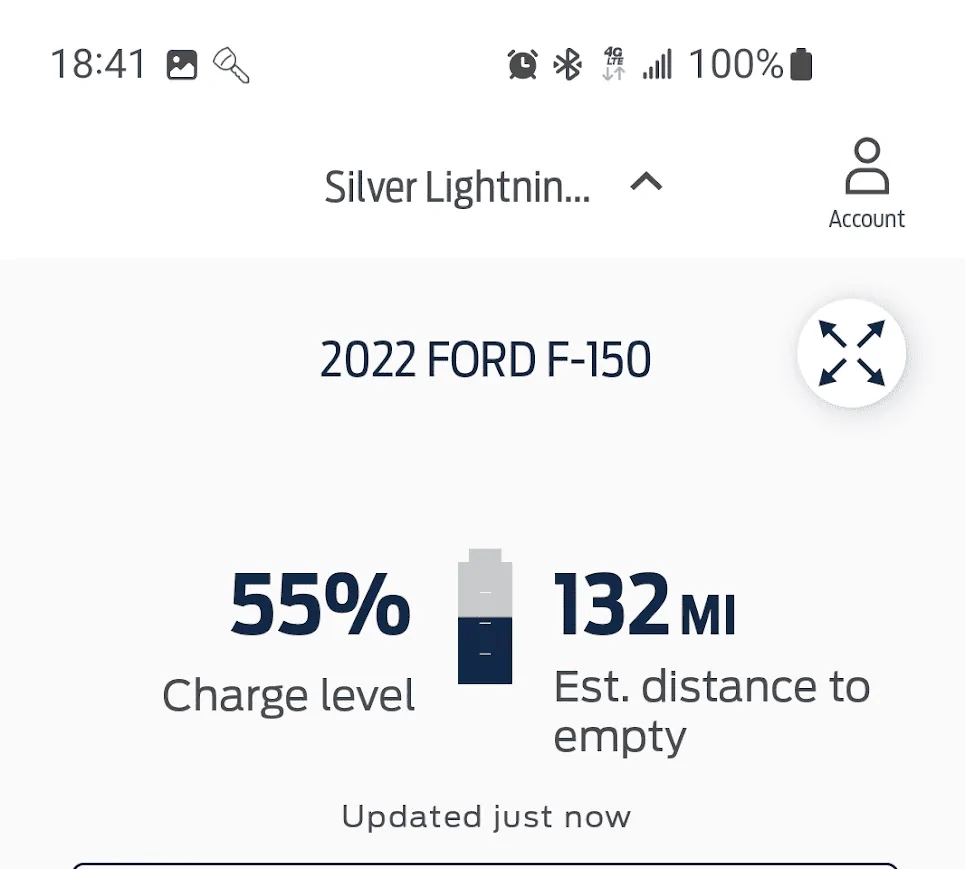The height and width of the screenshot is (869, 965).
Task: Tap the expand arrows fullscreen icon
Action: click(x=851, y=353)
